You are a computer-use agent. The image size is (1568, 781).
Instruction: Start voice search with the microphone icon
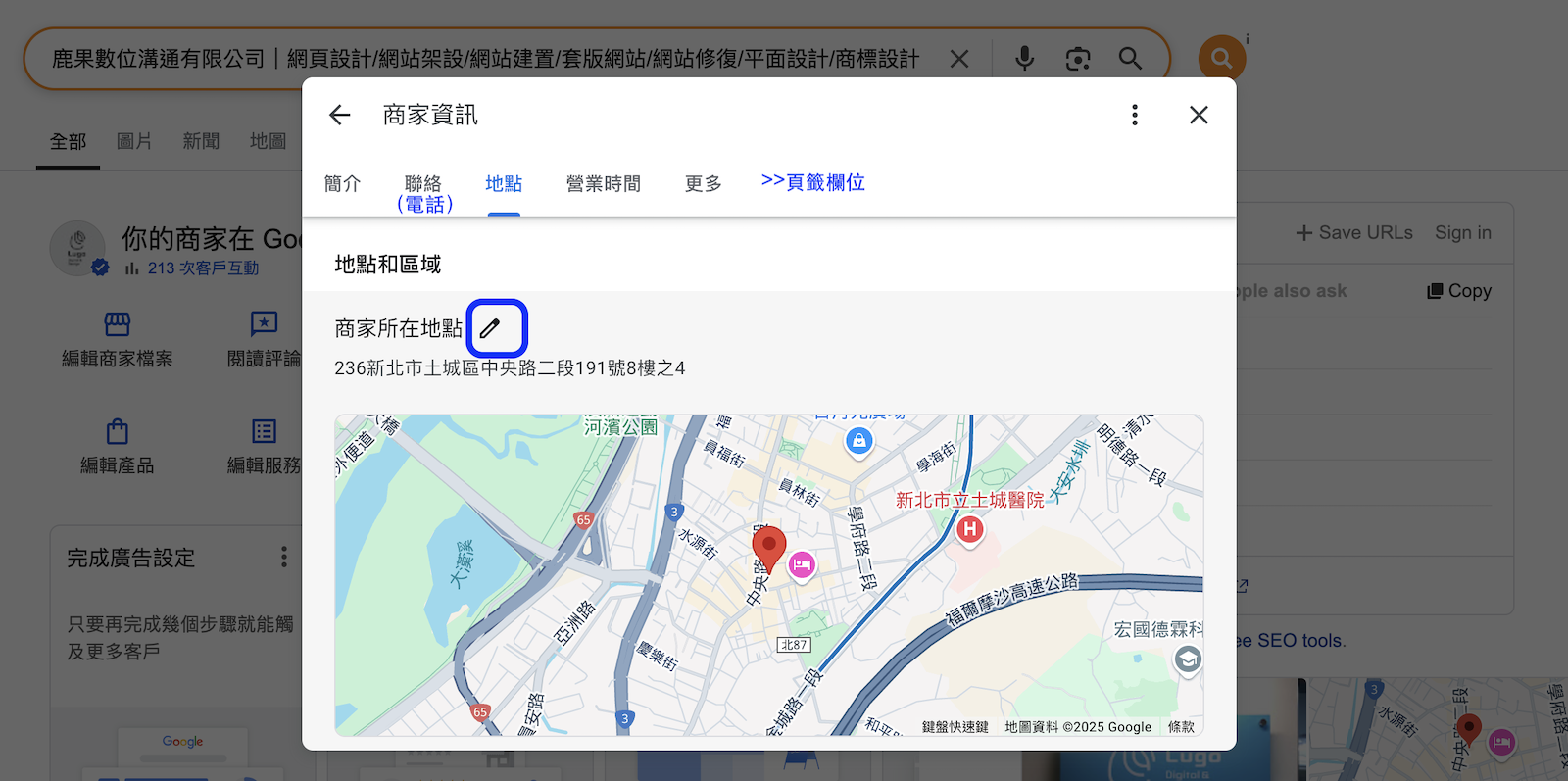[x=1024, y=59]
